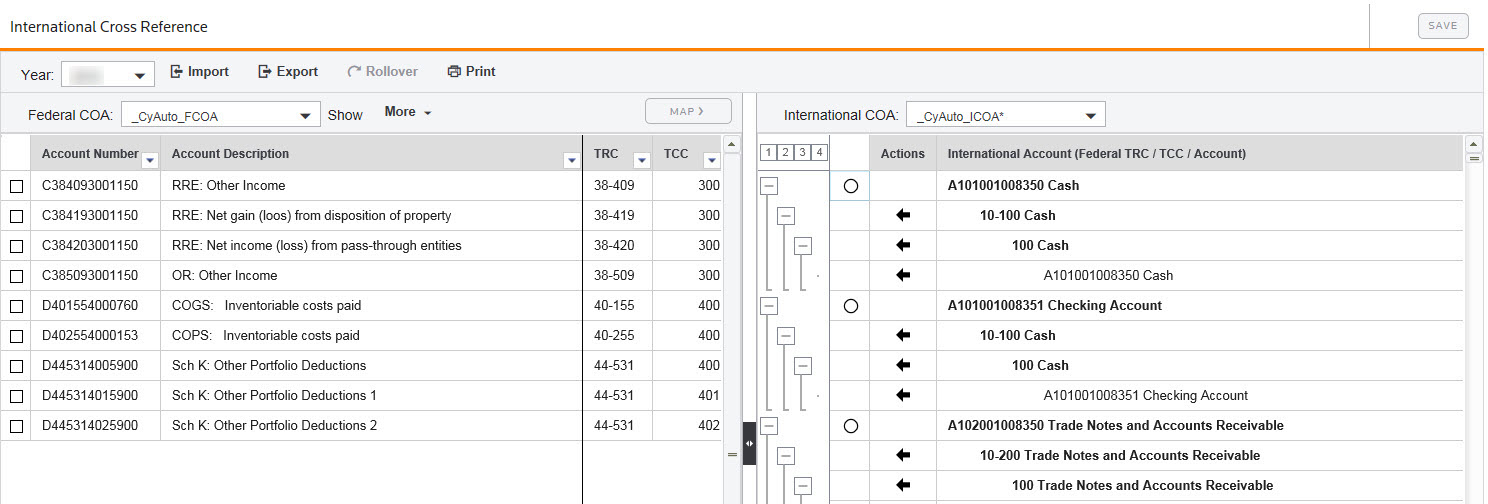Collapse A102001008350 Trade Notes tree node
The image size is (1488, 504).
click(769, 426)
